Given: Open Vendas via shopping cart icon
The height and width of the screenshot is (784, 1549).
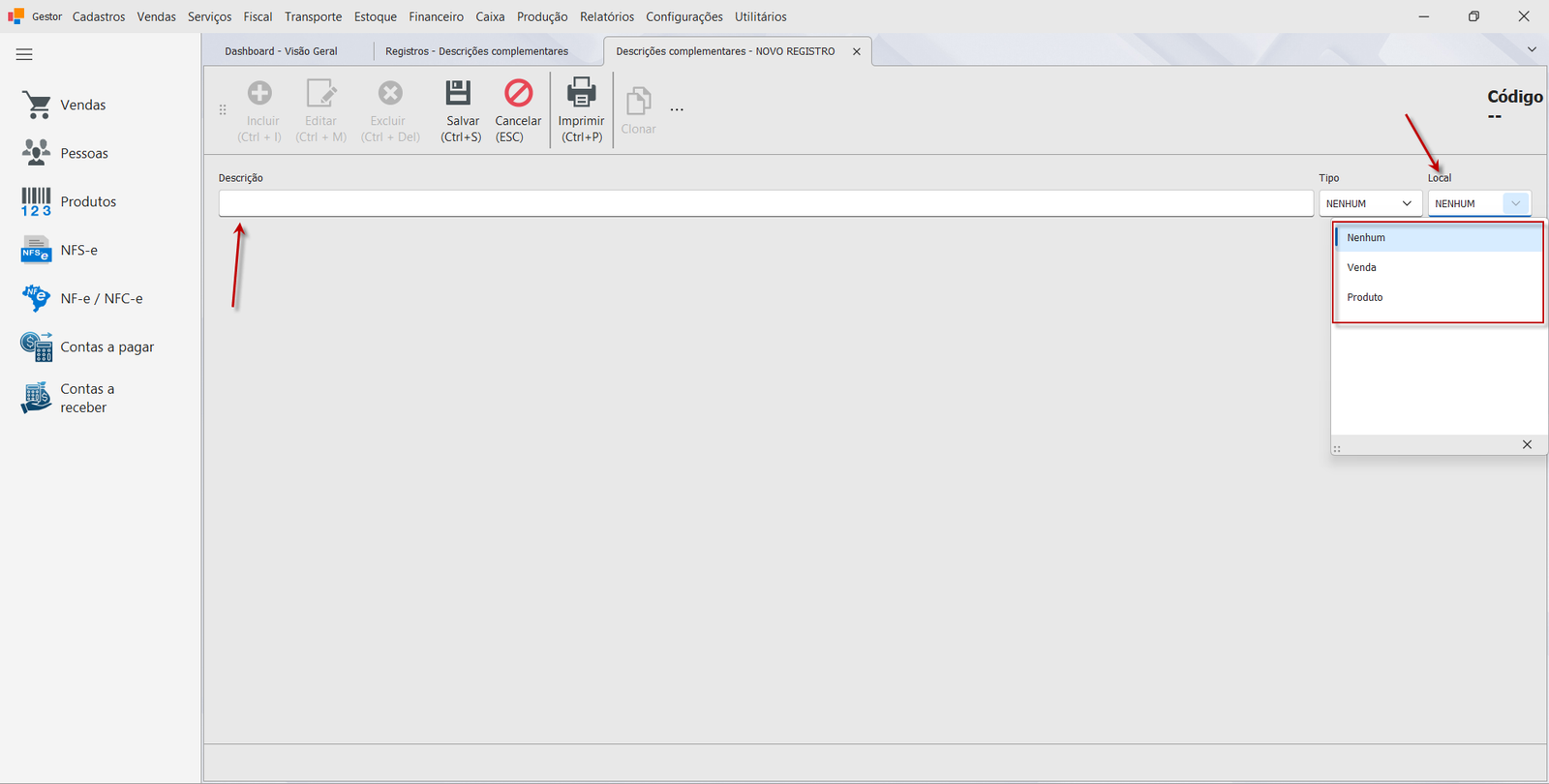Looking at the screenshot, I should click(37, 106).
